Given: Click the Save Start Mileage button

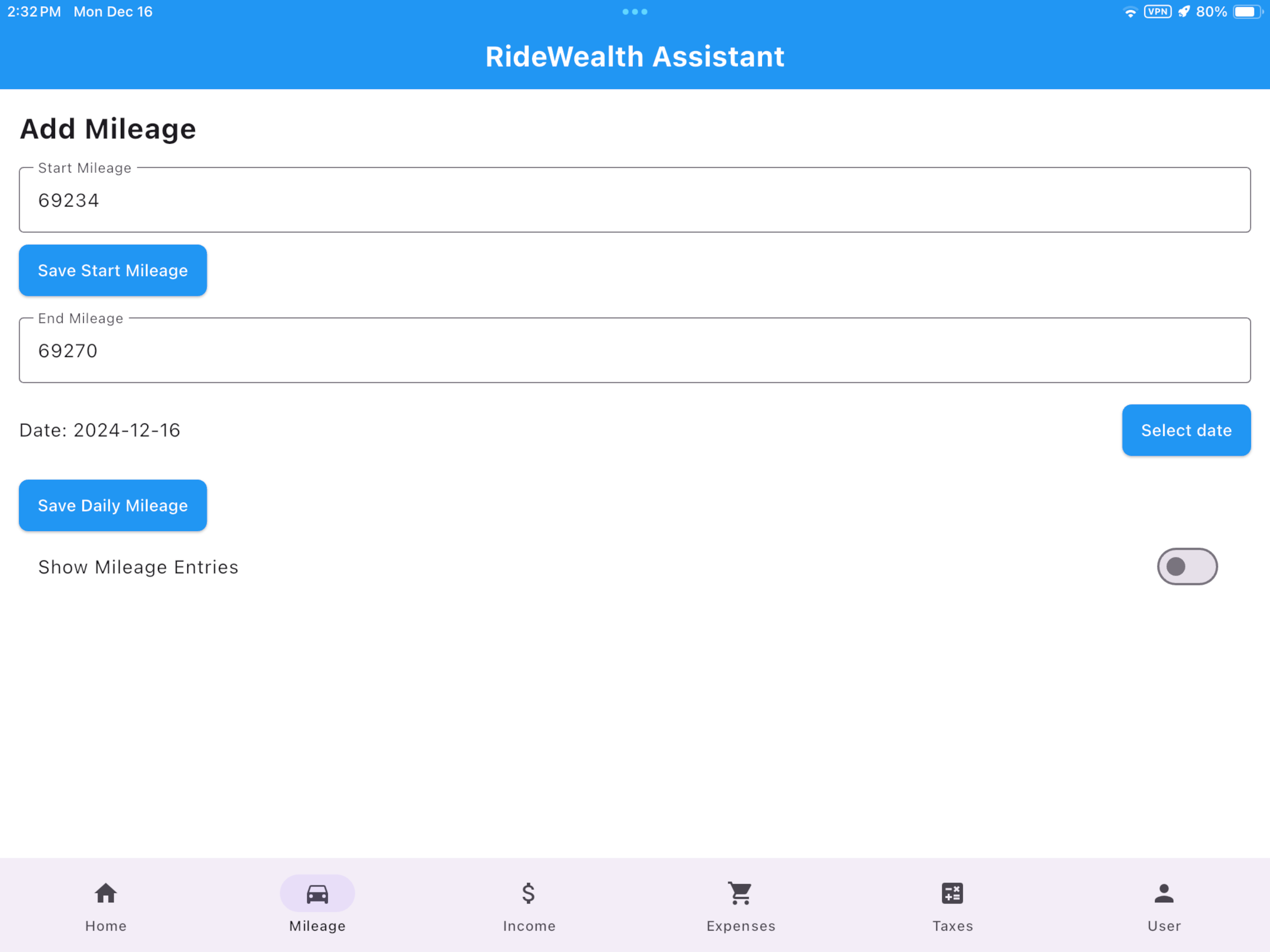Looking at the screenshot, I should 113,271.
